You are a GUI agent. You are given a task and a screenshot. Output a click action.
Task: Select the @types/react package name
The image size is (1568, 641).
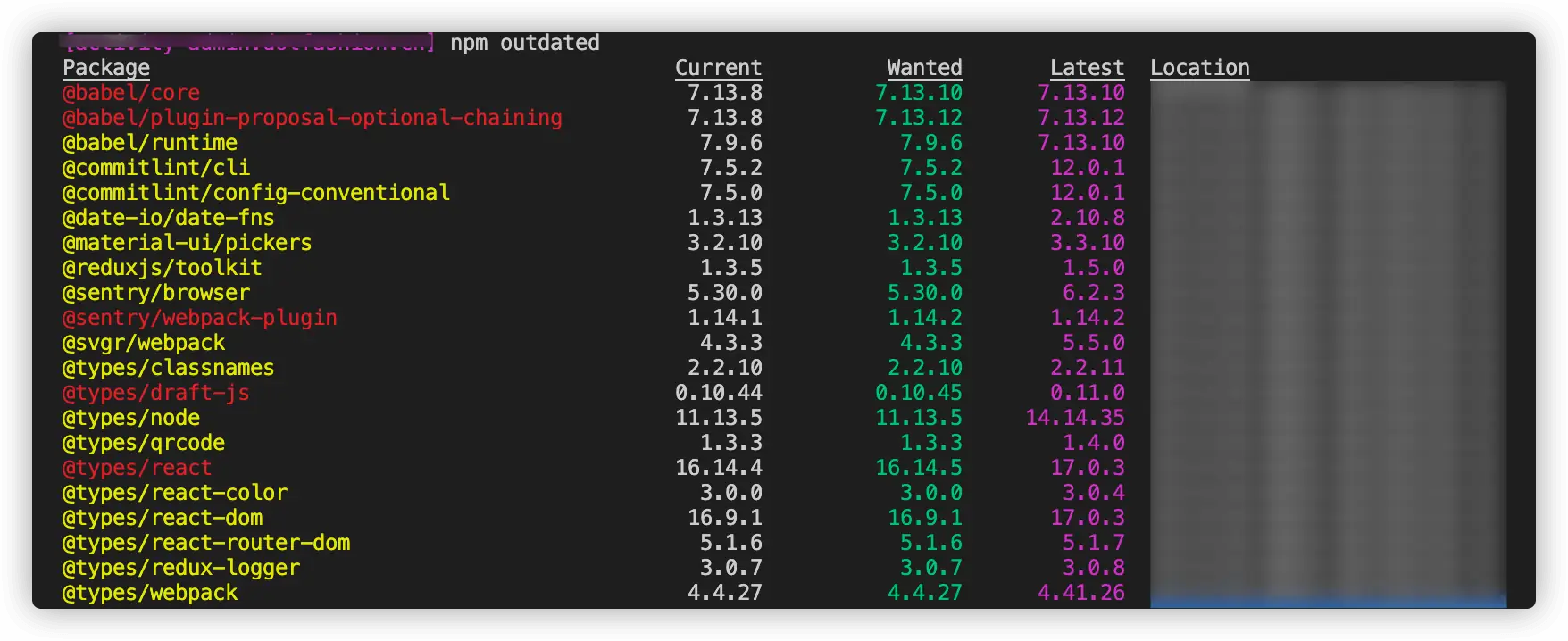click(x=138, y=468)
